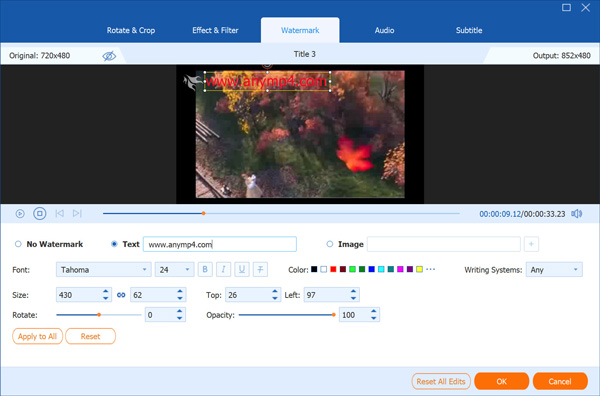Increase the watermark height value
Viewport: 600px width, 396px height.
(x=180, y=292)
